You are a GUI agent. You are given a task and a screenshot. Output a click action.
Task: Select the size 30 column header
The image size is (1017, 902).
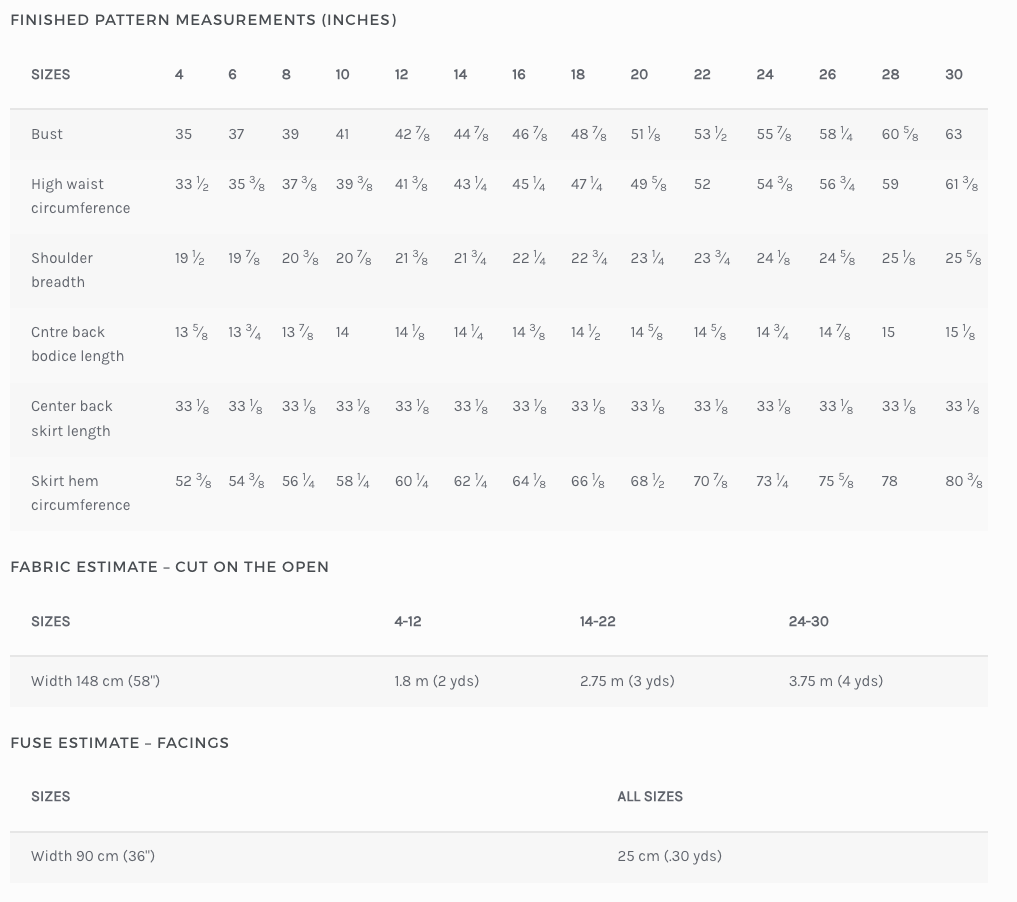point(954,74)
